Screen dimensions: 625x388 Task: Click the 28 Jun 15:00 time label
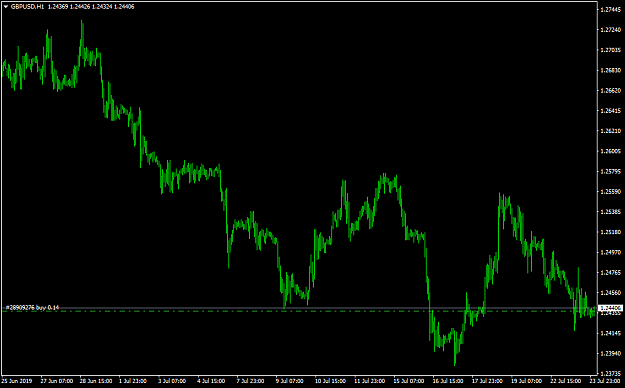96,381
